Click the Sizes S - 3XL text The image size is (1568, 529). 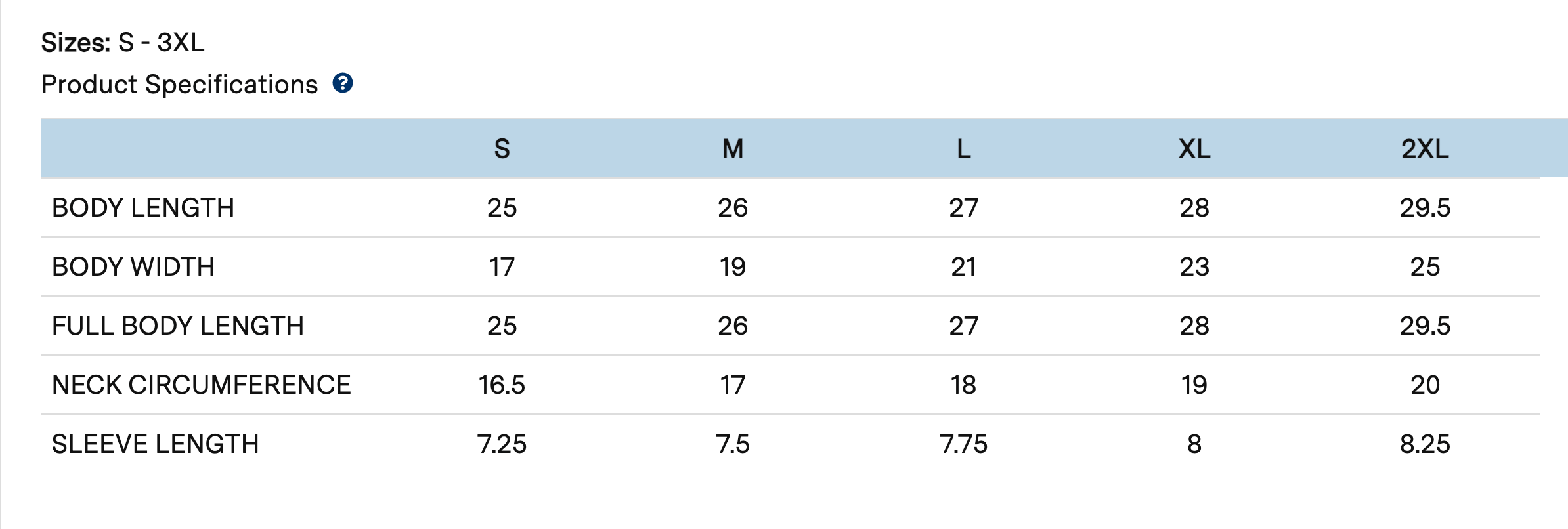(123, 43)
